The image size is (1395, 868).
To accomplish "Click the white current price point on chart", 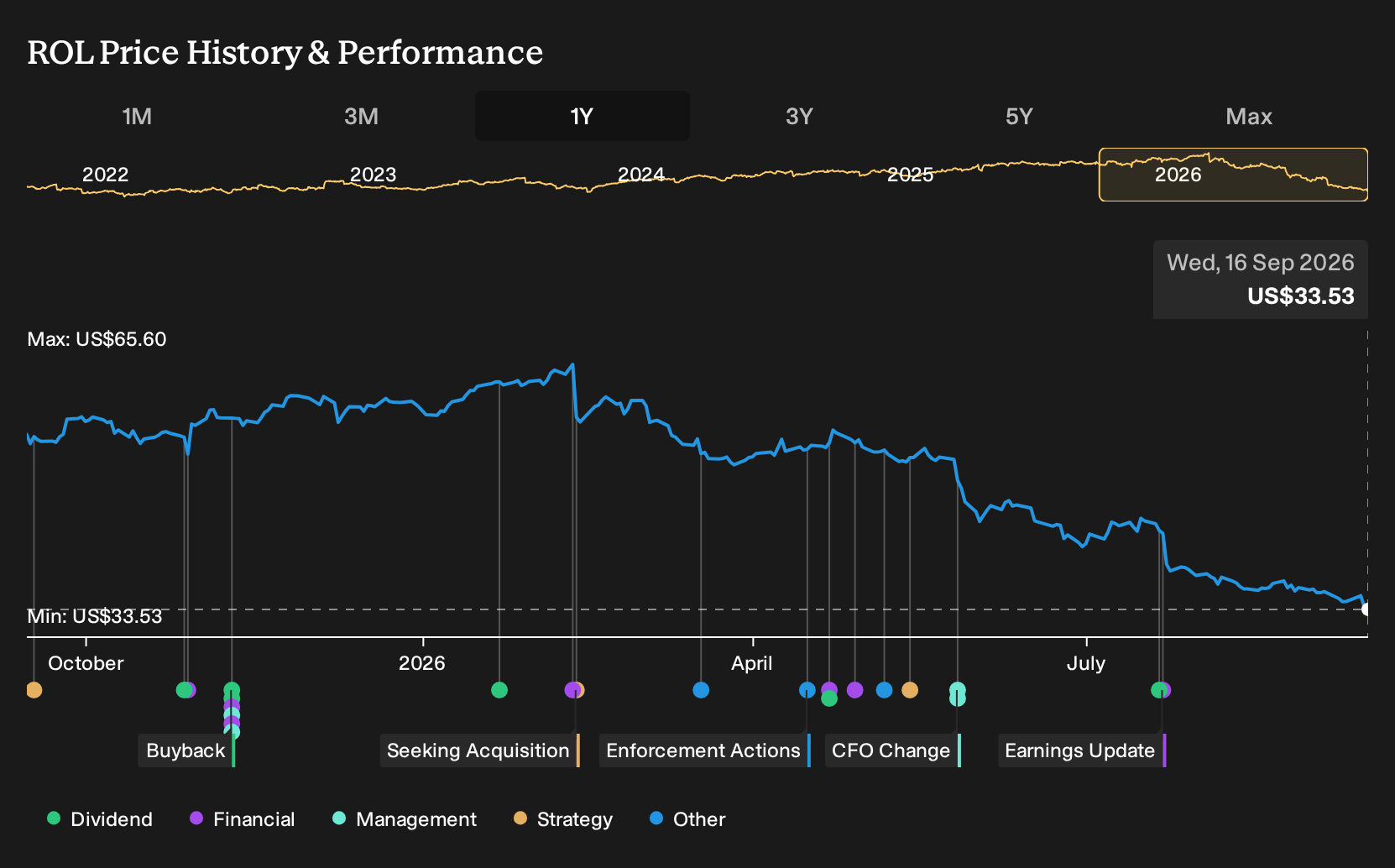I will point(1366,609).
